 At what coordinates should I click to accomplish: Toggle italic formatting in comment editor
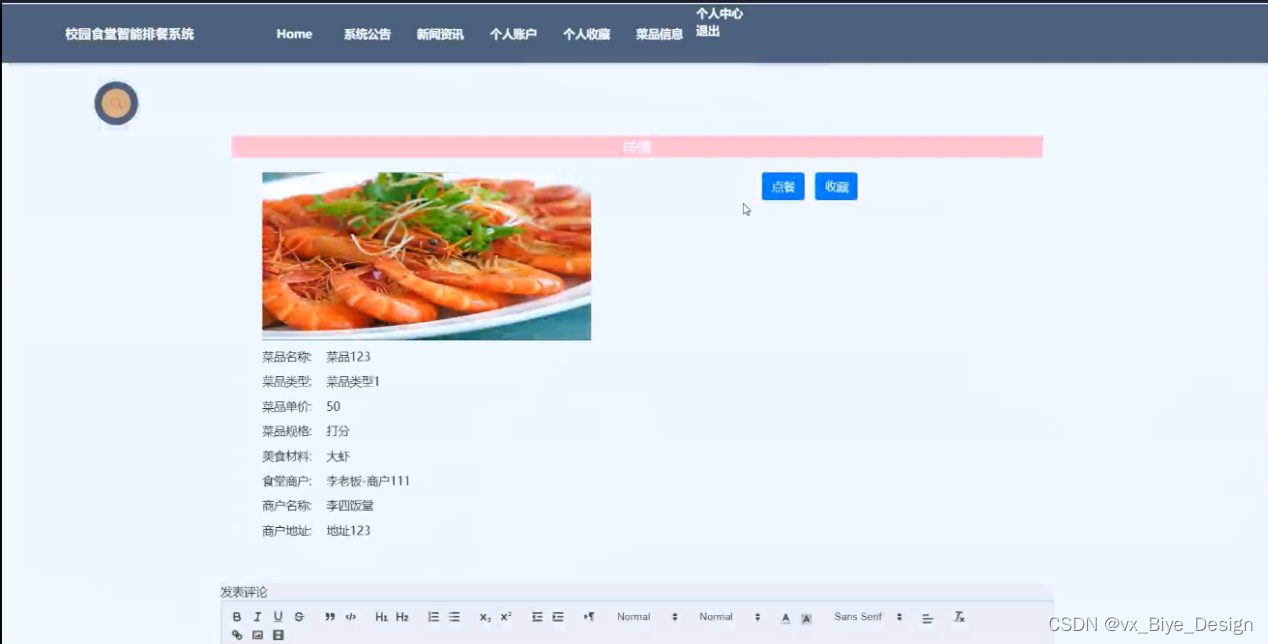(257, 617)
